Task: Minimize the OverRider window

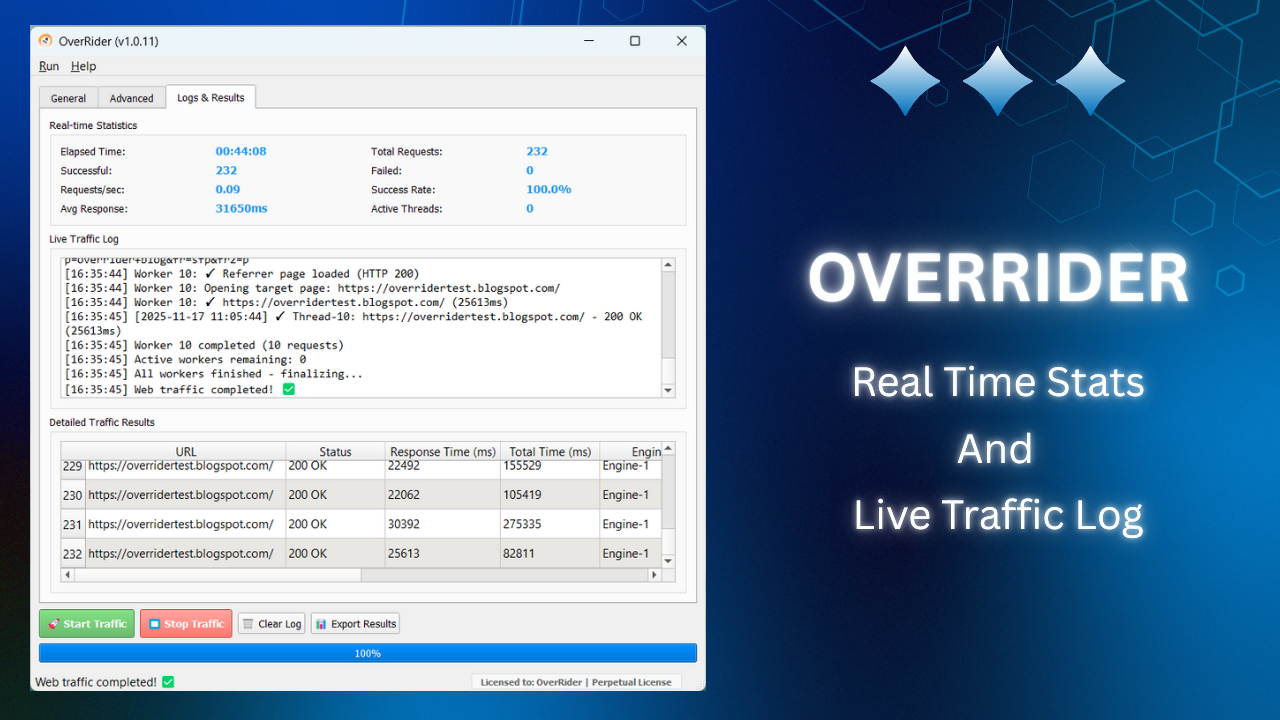Action: [x=589, y=41]
